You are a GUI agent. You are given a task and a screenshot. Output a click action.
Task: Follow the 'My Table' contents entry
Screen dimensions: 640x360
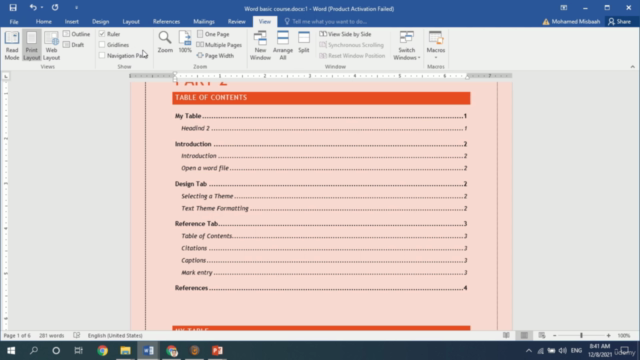click(321, 116)
